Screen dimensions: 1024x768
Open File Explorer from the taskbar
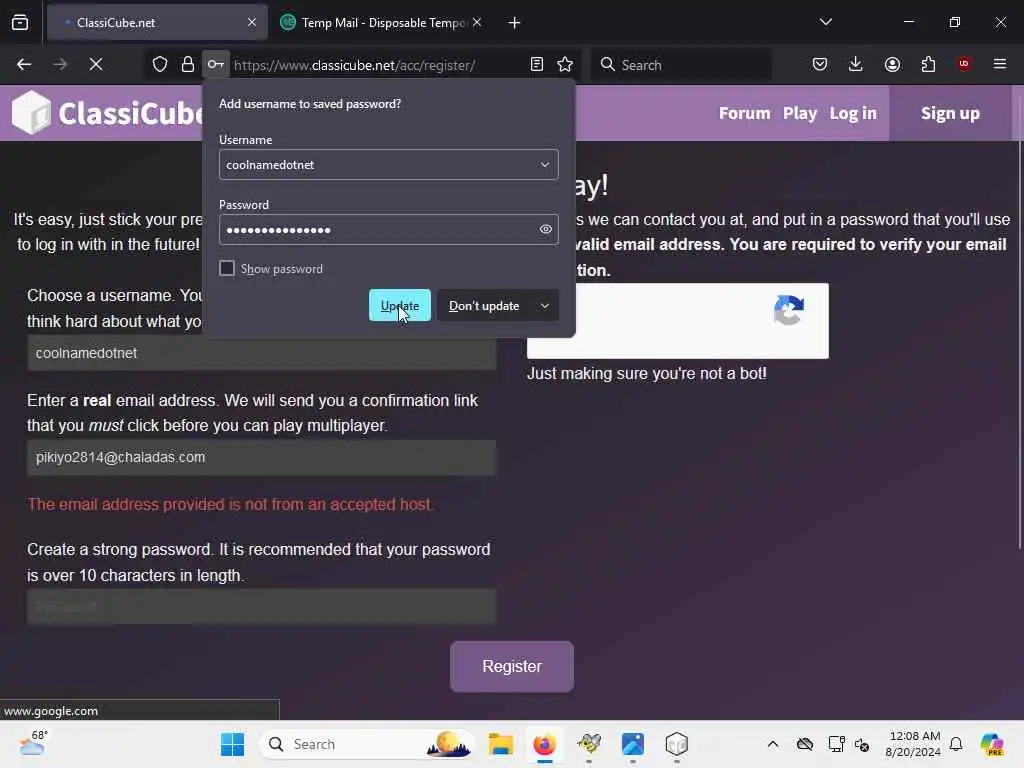[501, 744]
